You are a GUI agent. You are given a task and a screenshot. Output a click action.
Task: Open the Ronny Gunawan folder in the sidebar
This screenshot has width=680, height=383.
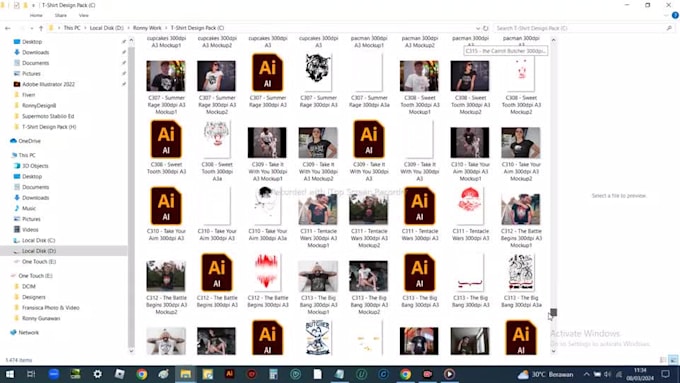41,318
